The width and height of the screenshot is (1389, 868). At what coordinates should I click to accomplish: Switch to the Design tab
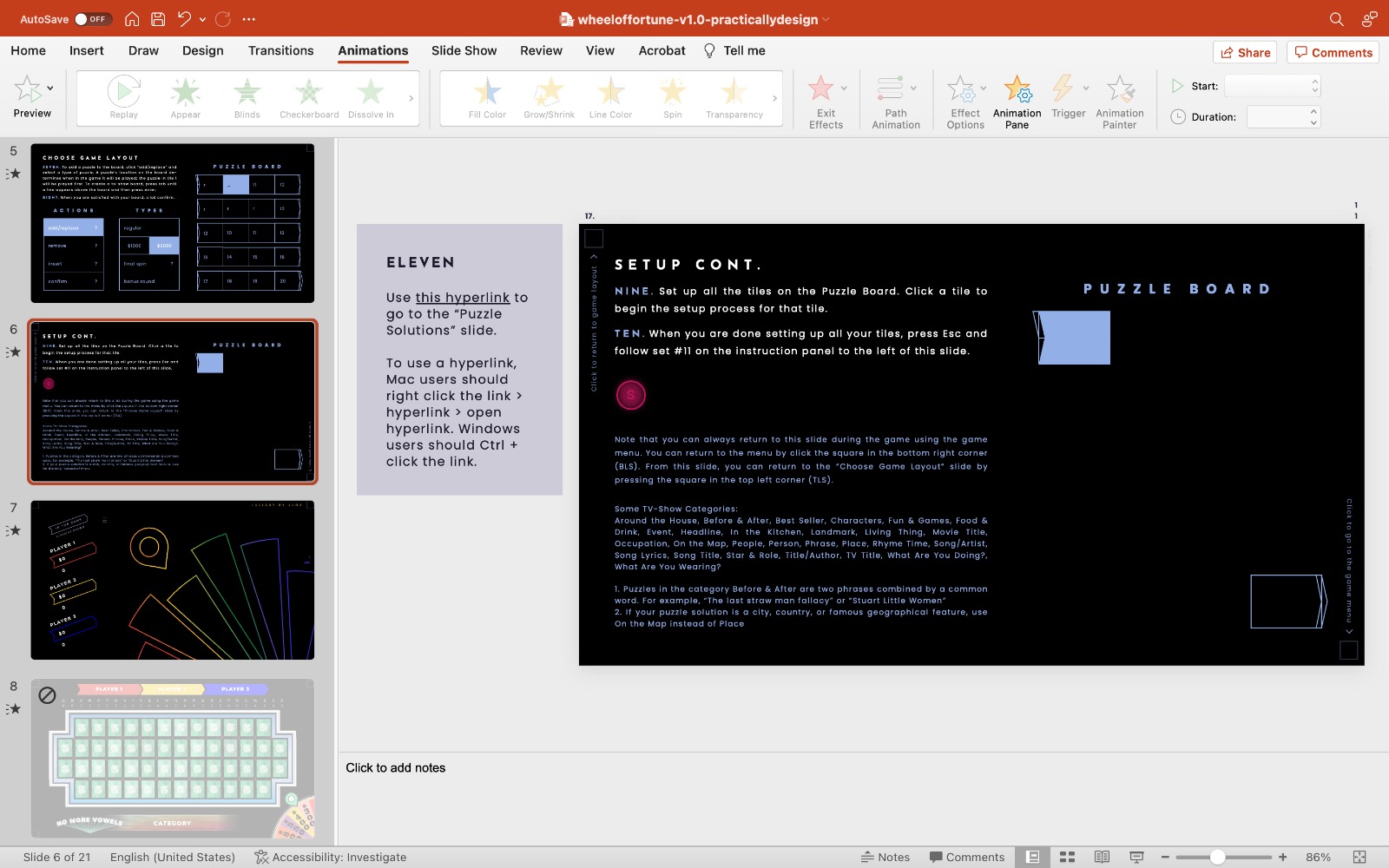point(203,50)
